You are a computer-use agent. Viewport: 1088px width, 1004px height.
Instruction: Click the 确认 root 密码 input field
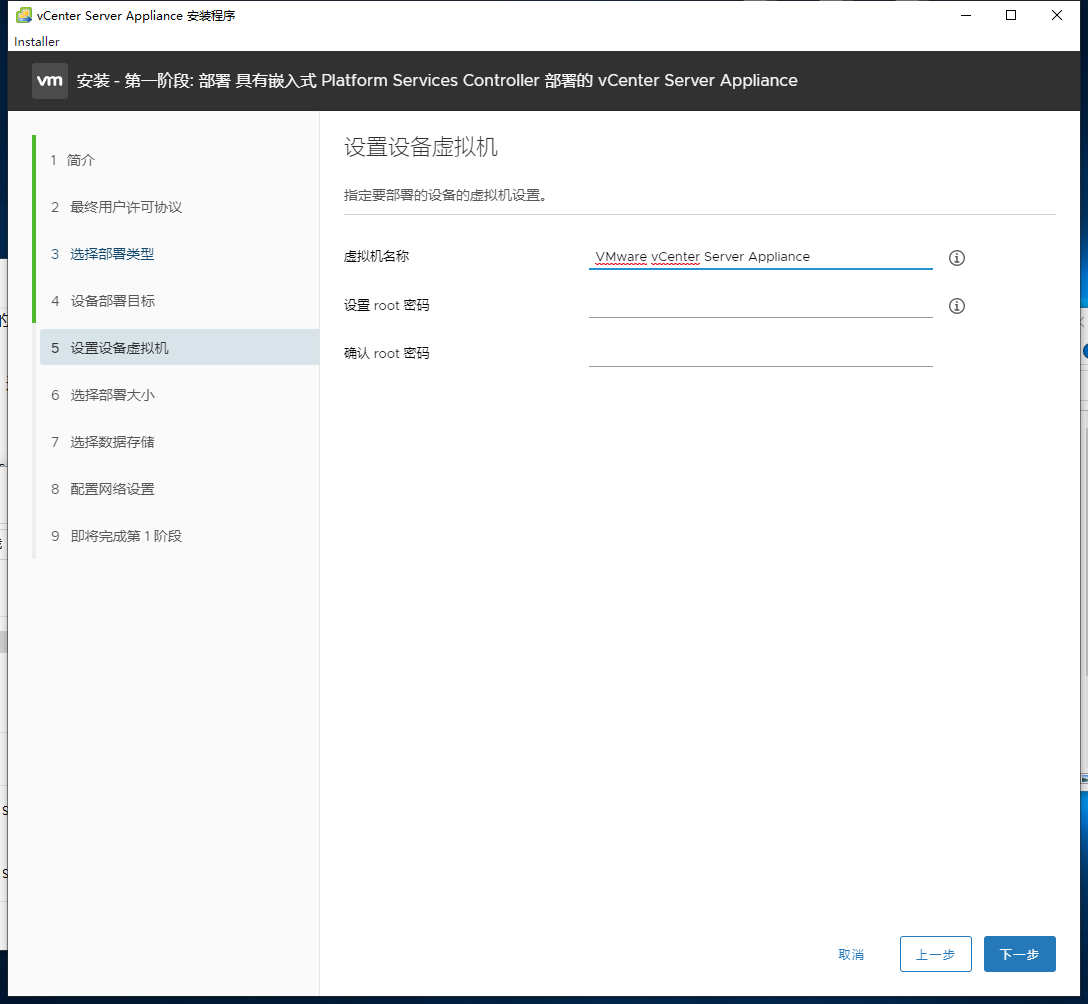tap(760, 354)
